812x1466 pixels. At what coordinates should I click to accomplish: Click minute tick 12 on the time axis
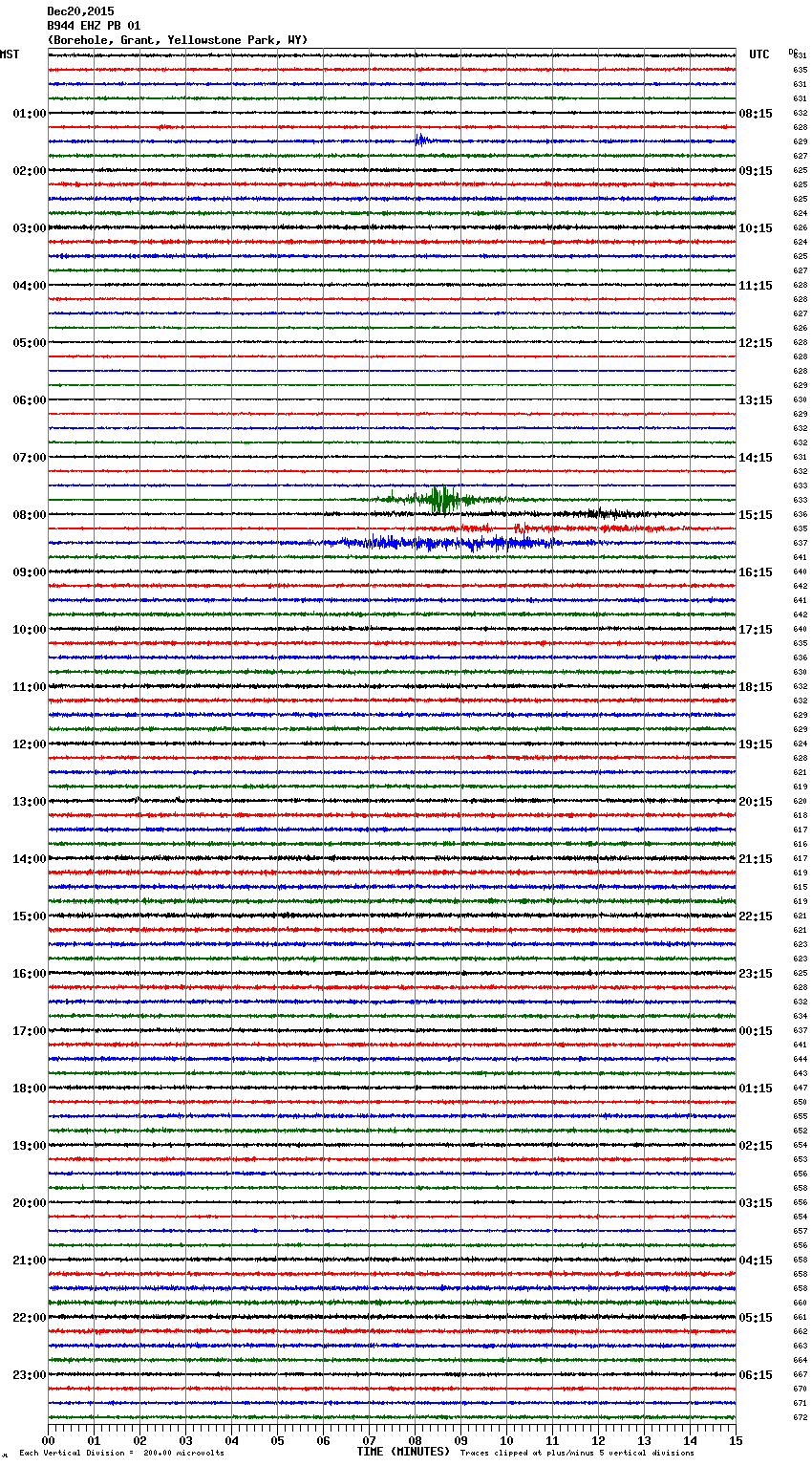pos(598,1440)
